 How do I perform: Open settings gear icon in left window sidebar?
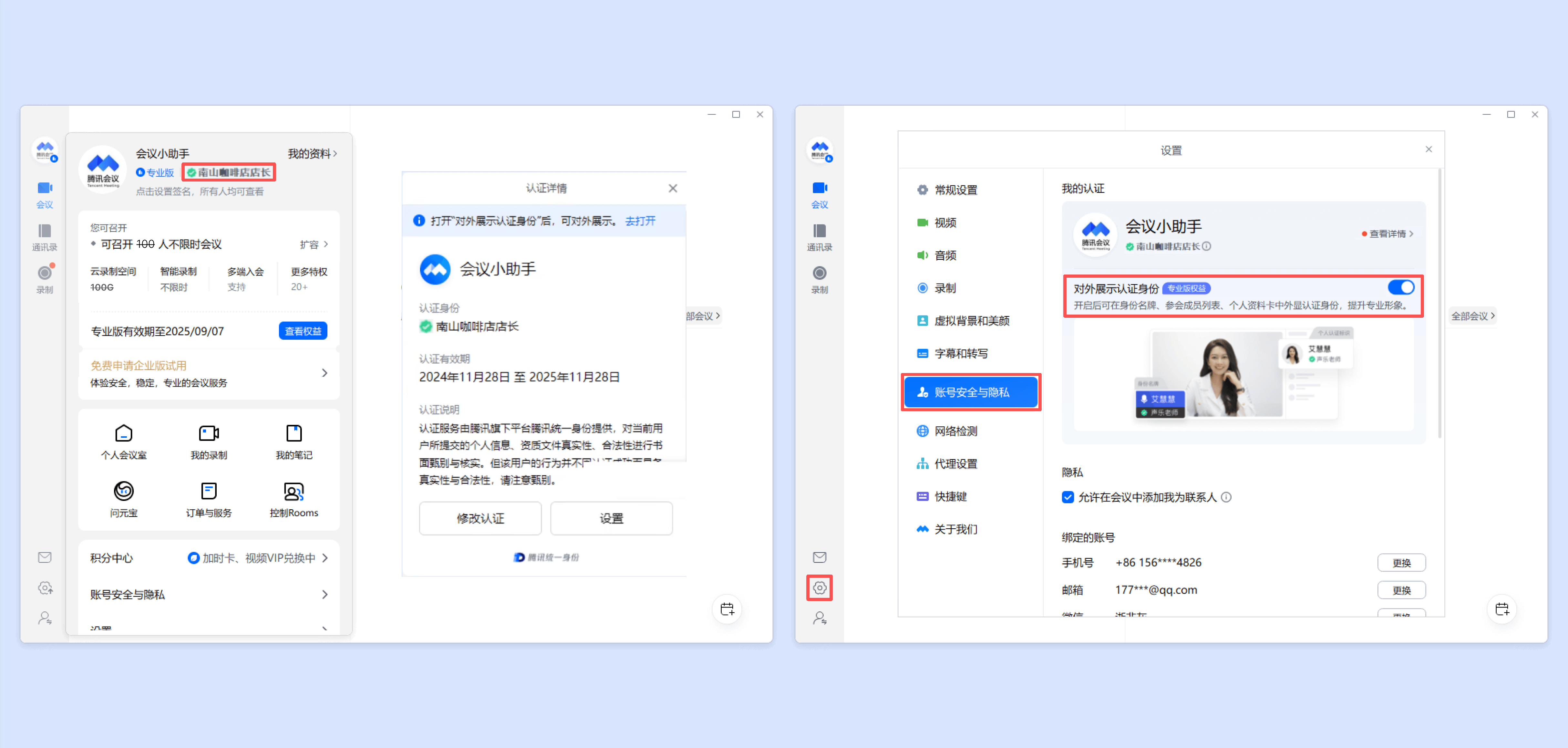45,588
